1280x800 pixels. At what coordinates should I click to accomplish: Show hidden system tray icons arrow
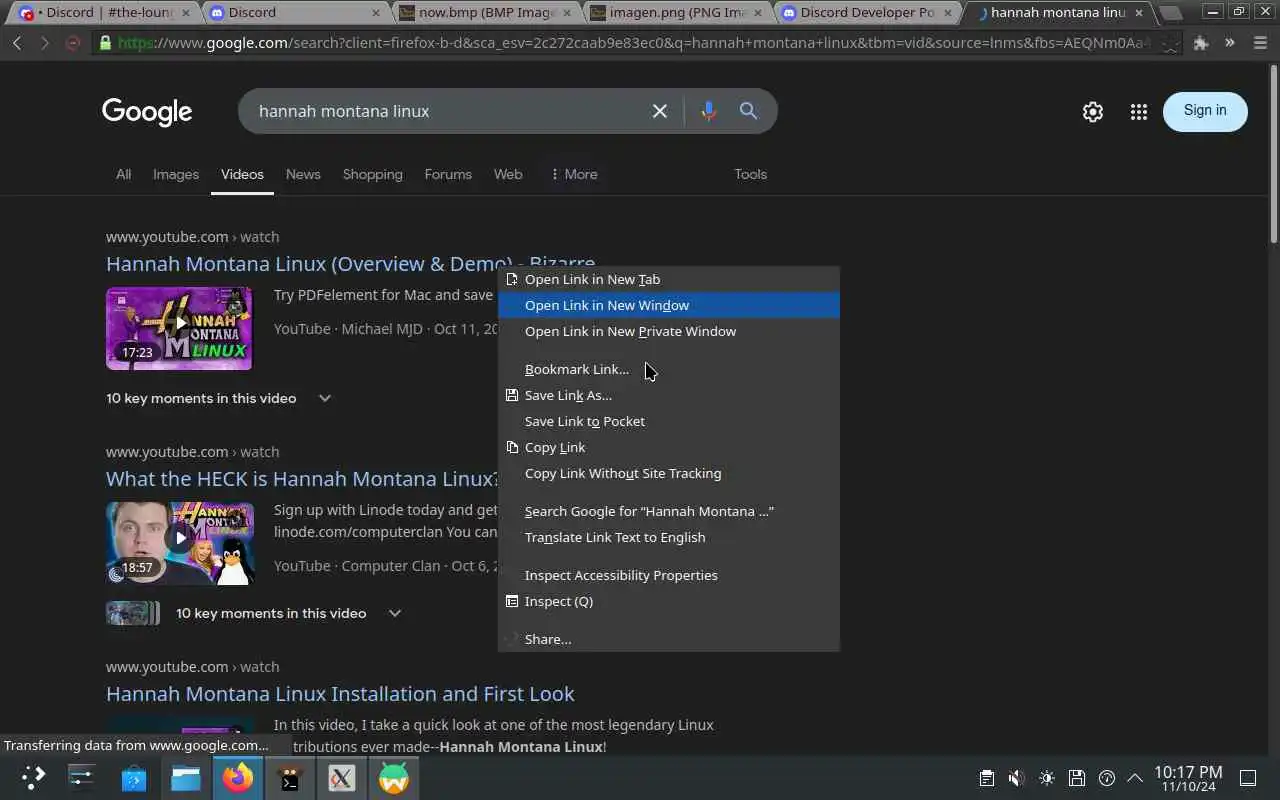pyautogui.click(x=1135, y=778)
